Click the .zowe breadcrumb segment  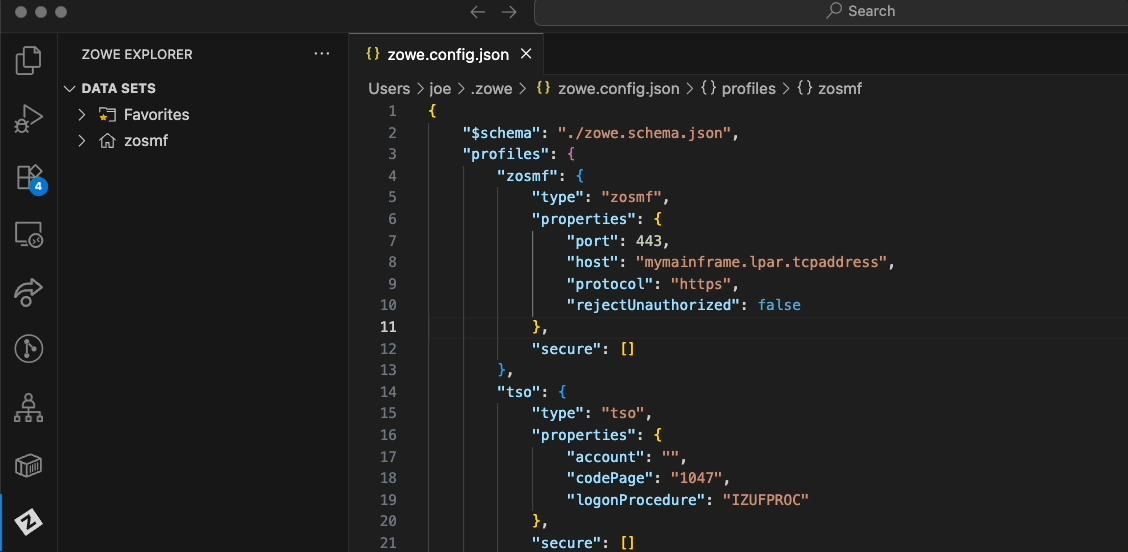click(x=491, y=89)
